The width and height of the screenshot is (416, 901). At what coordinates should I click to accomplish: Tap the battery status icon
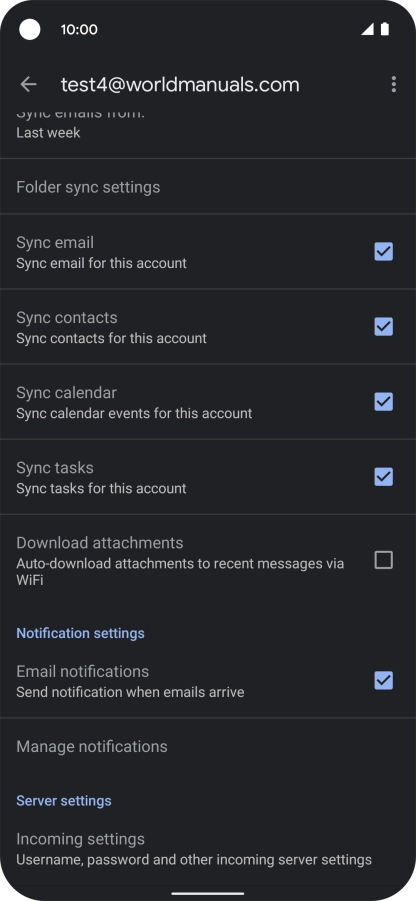coord(385,29)
